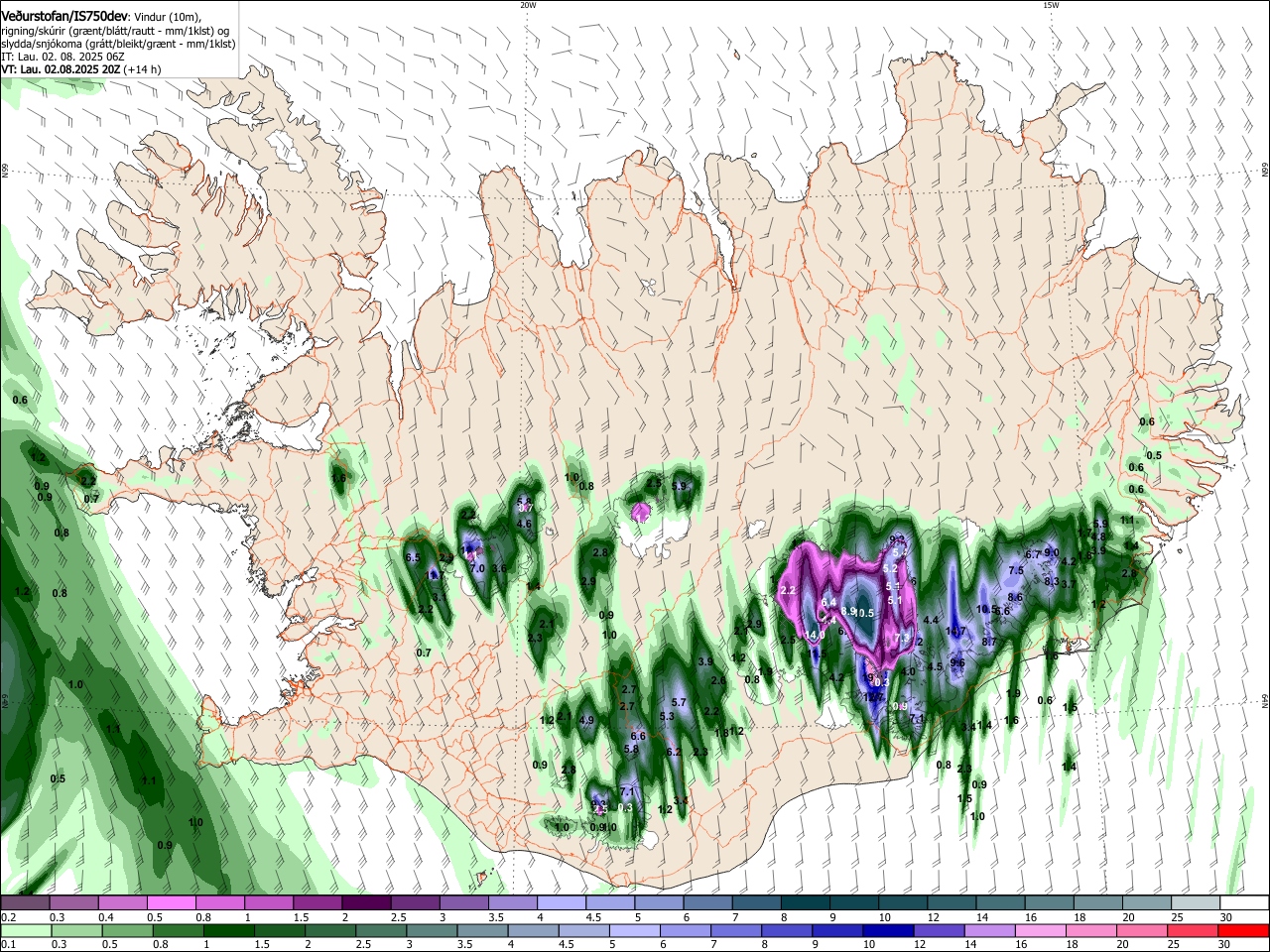The width and height of the screenshot is (1270, 952).
Task: Click the 15W longitude label
Action: click(1051, 4)
